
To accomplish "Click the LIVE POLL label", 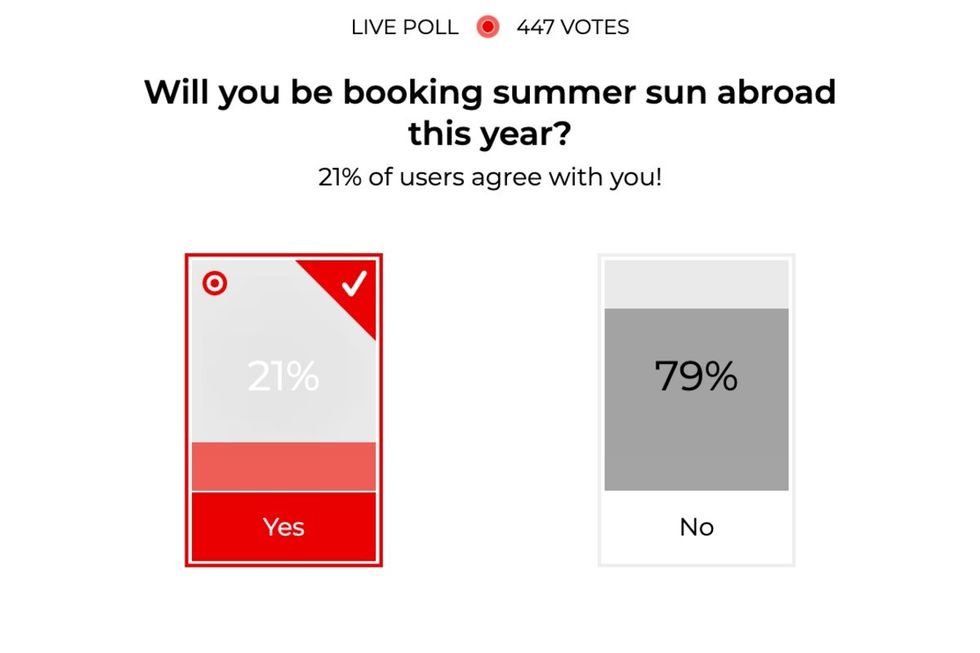I will click(403, 27).
